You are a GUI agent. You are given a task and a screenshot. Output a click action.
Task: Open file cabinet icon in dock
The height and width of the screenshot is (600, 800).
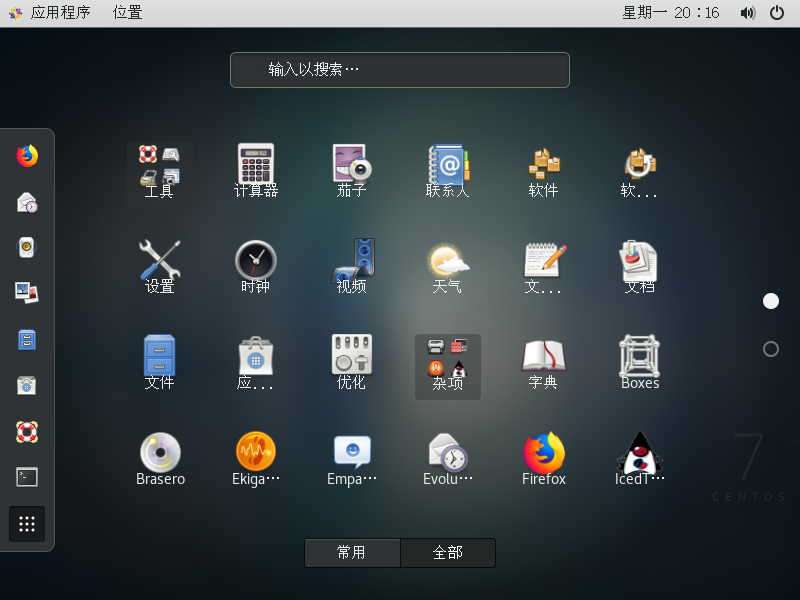[27, 339]
